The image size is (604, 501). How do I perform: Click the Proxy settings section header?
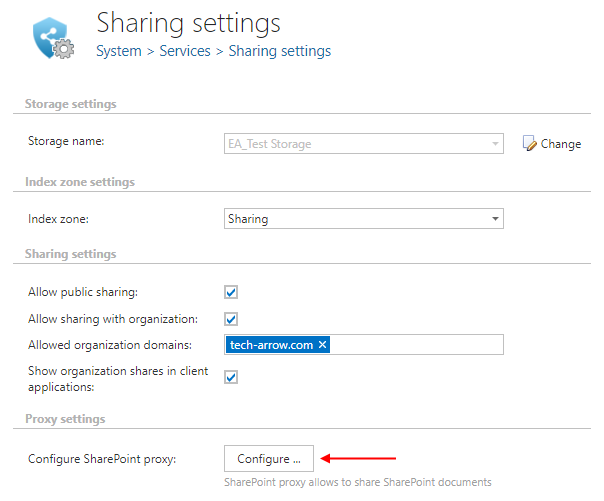coord(65,418)
